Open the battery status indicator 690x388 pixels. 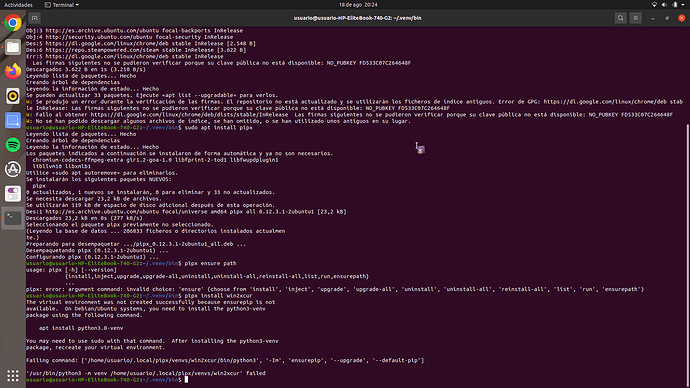pos(675,5)
